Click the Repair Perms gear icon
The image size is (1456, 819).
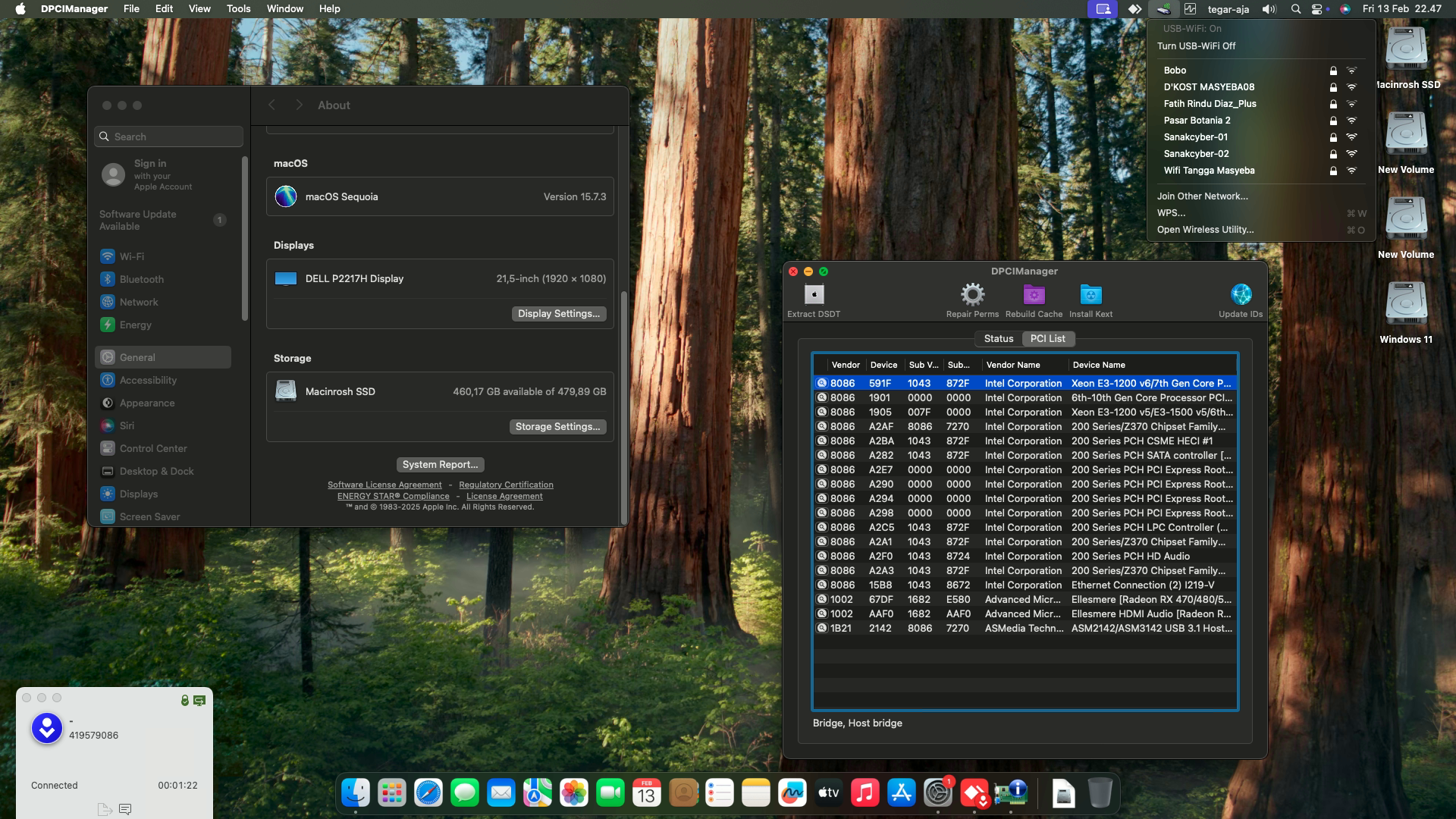972,294
